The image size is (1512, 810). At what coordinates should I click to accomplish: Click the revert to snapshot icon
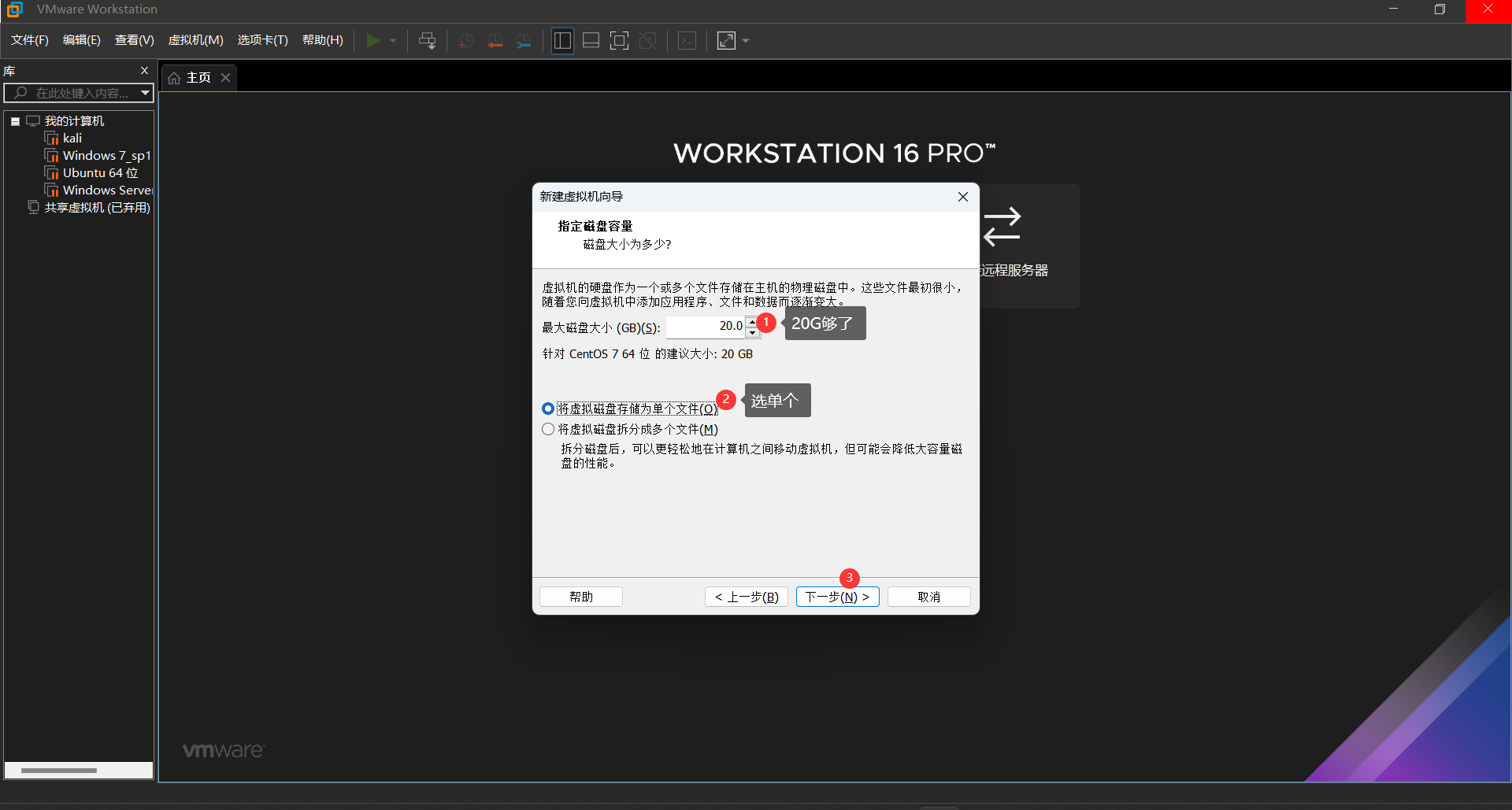coord(495,40)
